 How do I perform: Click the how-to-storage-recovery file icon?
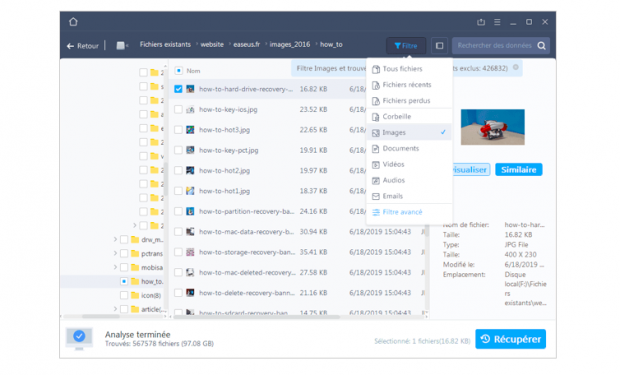(x=190, y=252)
